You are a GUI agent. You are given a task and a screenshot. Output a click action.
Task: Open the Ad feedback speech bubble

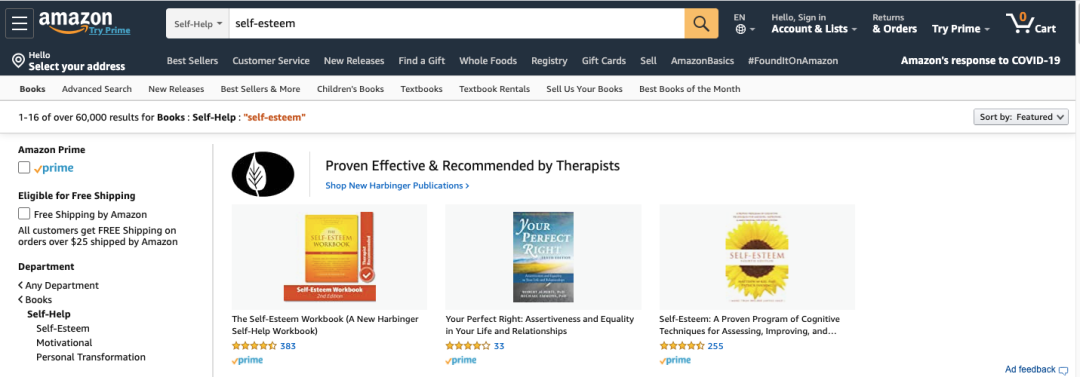click(1064, 370)
